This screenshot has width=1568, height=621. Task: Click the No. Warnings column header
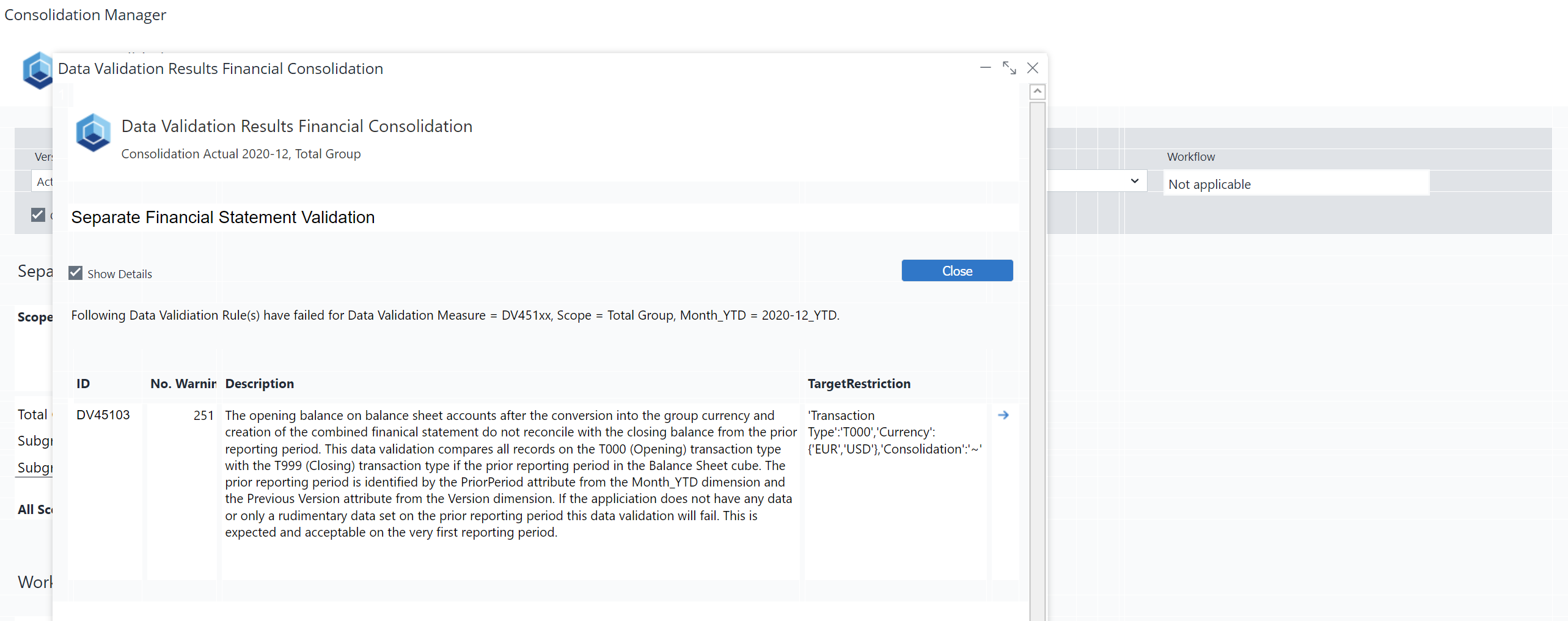tap(183, 383)
